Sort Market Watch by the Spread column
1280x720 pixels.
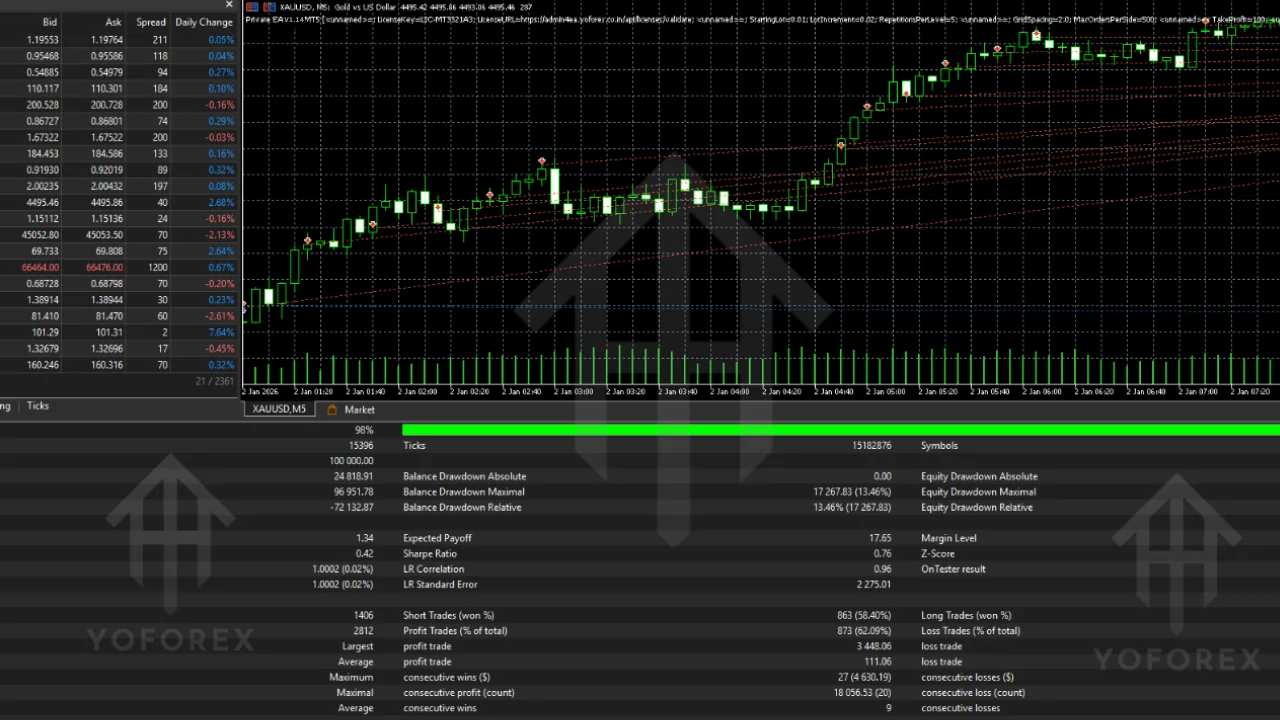point(151,22)
